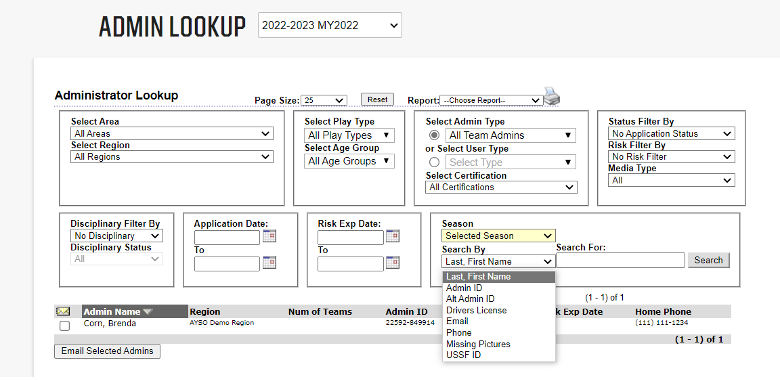Screen dimensions: 780x380
Task: Click AYSO Demo Region cell
Action: 222,323
